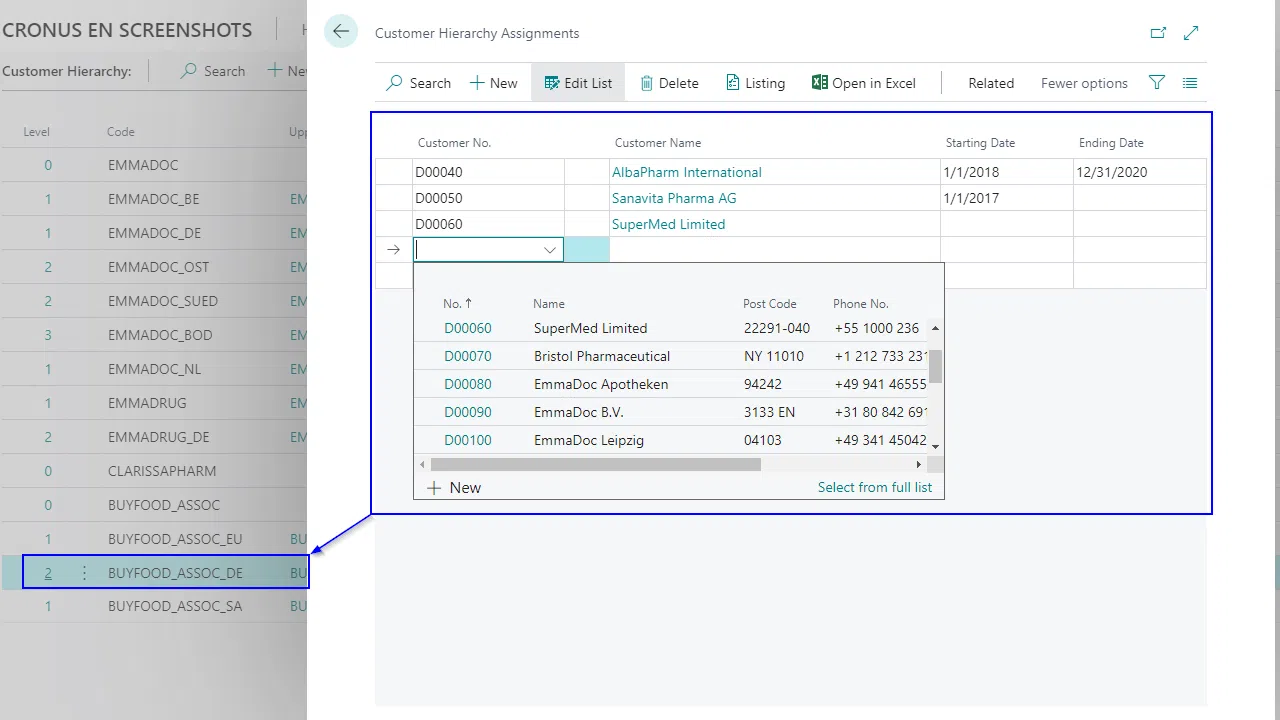Click the Ending Date column header
This screenshot has width=1280, height=720.
click(x=1111, y=143)
